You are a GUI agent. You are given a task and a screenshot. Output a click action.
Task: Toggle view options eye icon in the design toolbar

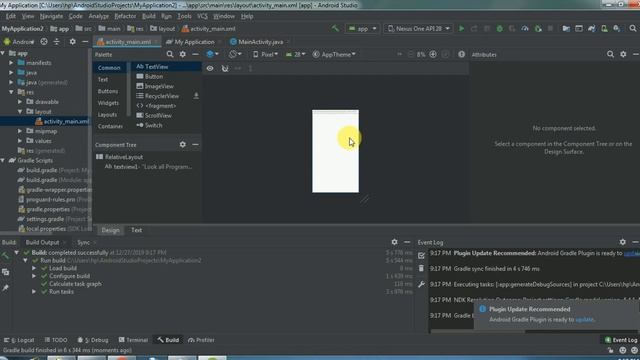210,69
